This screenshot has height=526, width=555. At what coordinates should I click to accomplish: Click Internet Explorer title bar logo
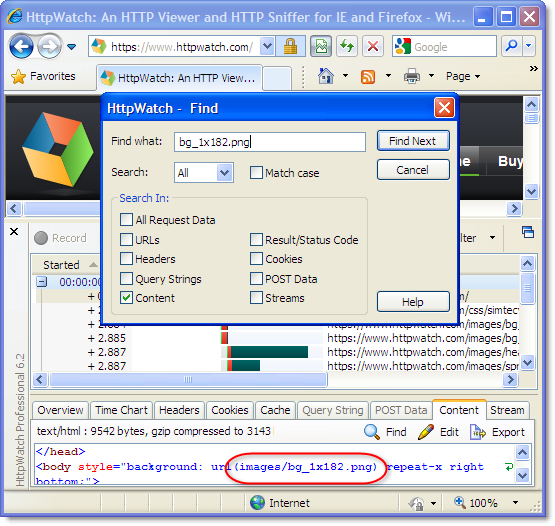(15, 16)
